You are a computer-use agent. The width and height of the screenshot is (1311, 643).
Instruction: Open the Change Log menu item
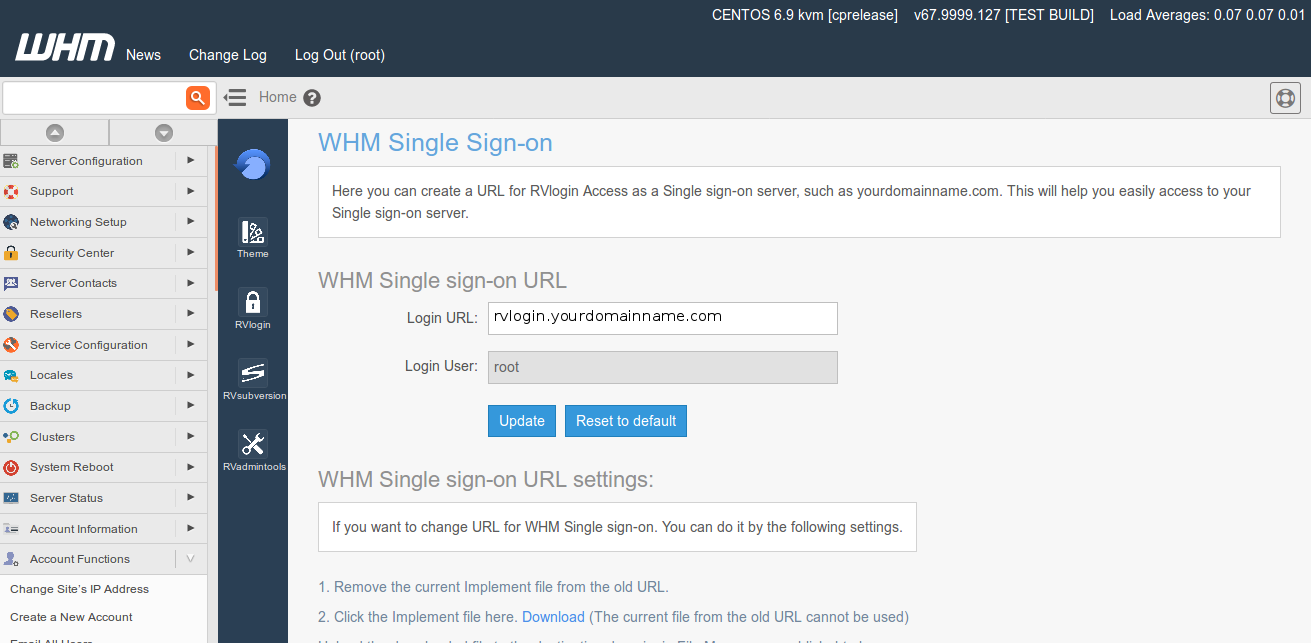click(x=228, y=55)
